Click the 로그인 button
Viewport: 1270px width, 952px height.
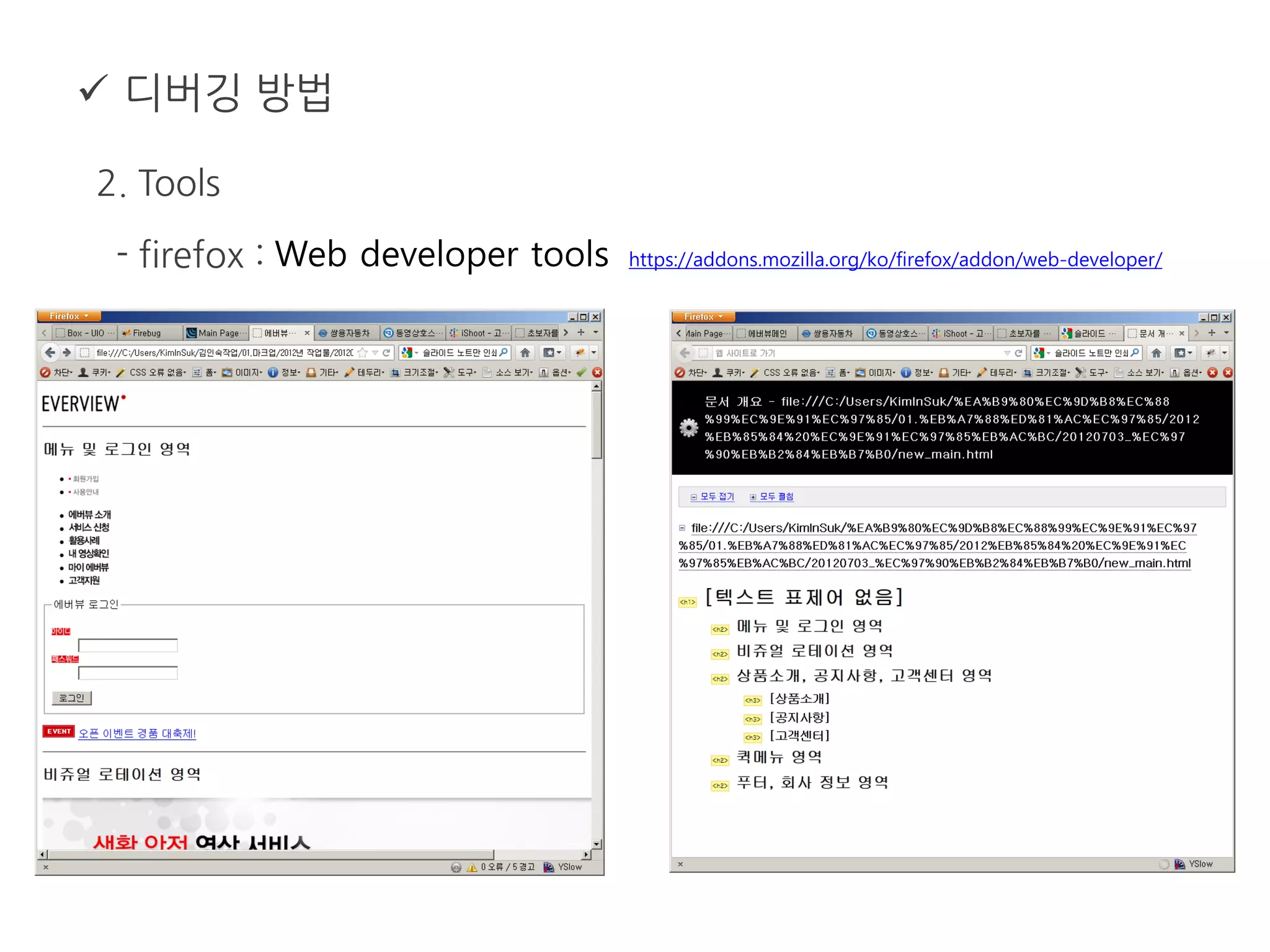pos(71,698)
